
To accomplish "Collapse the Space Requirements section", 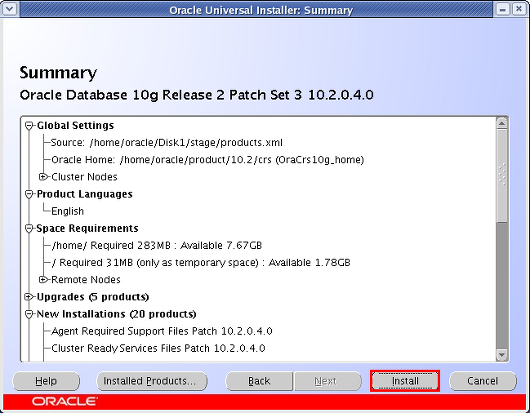I will tap(29, 229).
